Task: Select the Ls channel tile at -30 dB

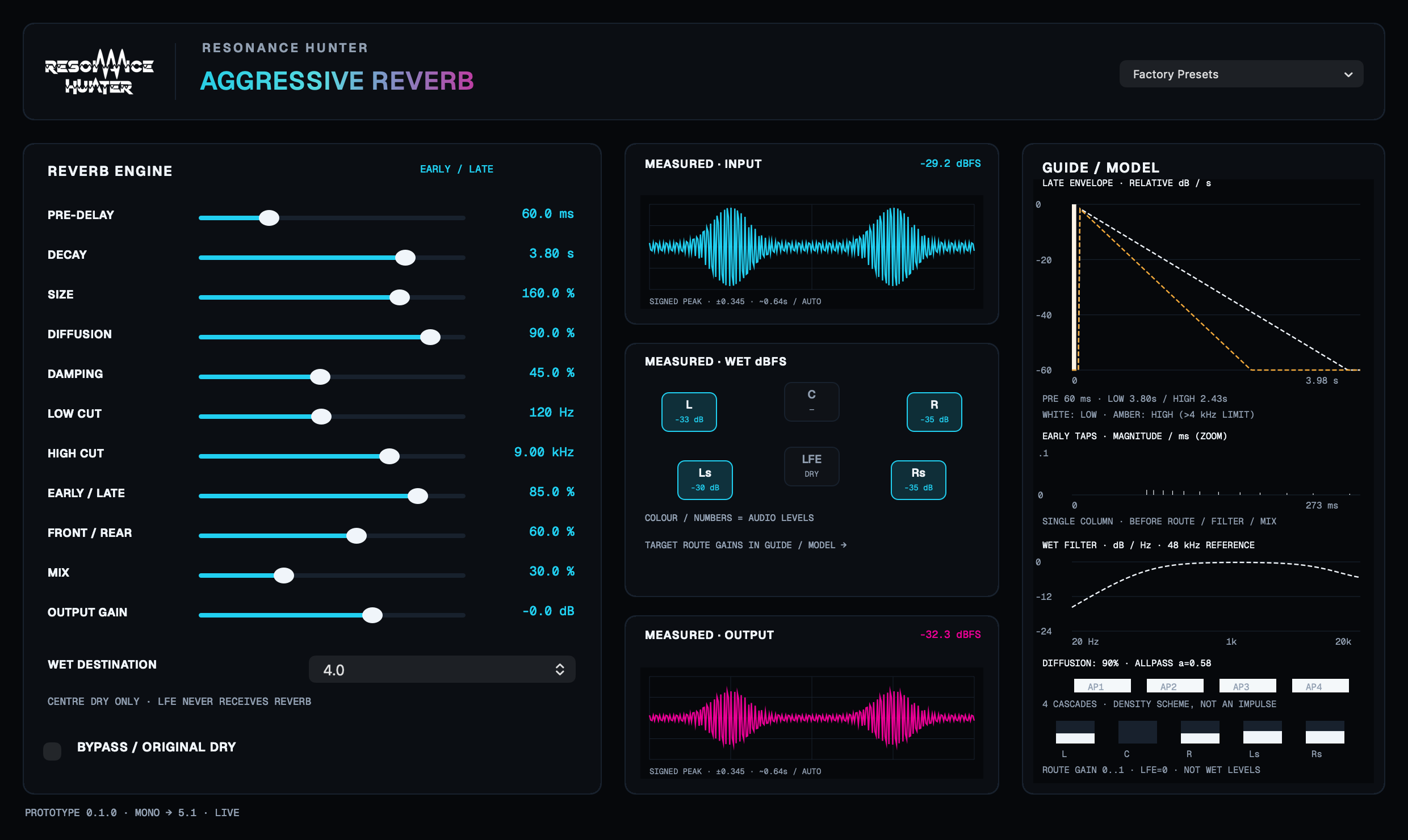Action: [x=705, y=480]
